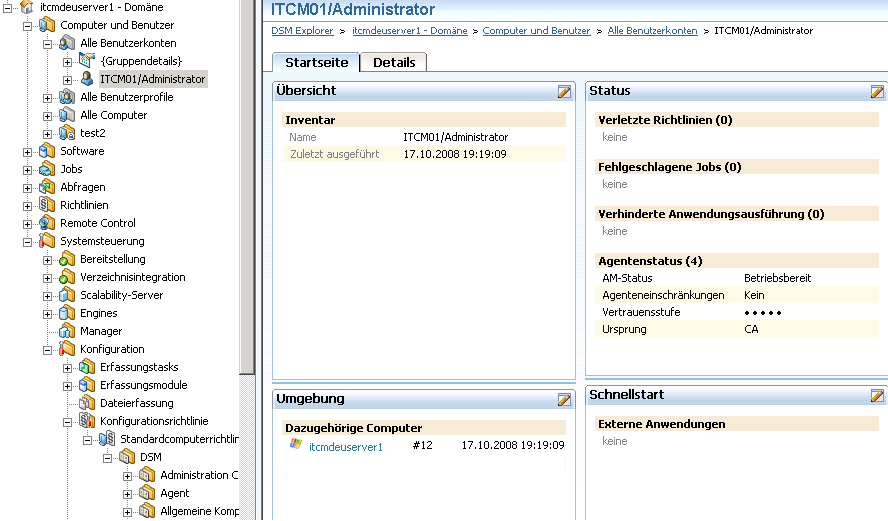This screenshot has width=888, height=521.
Task: Open itcmdeuserver1 - Domäne breadcrumb link
Action: coord(409,31)
